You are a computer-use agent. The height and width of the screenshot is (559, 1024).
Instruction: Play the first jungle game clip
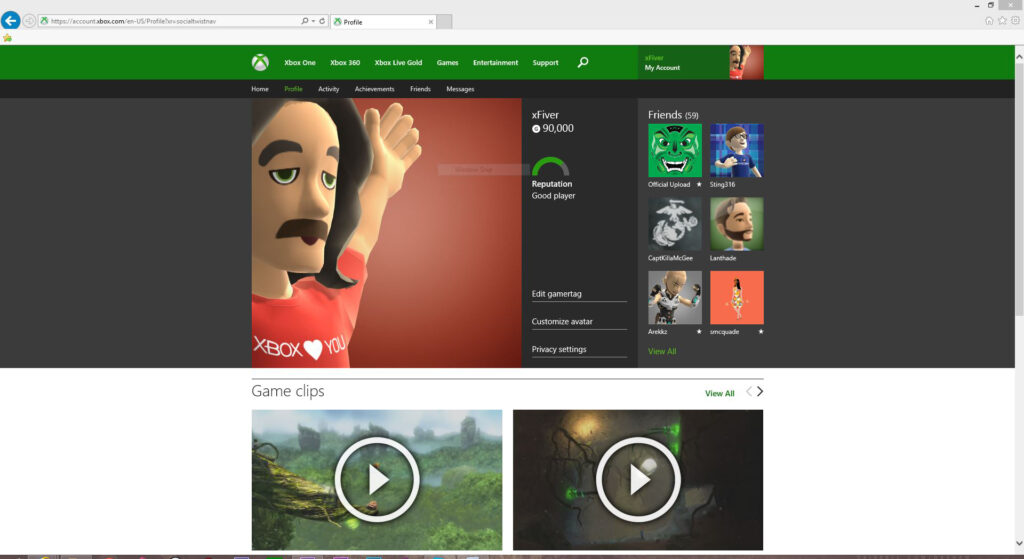(377, 480)
